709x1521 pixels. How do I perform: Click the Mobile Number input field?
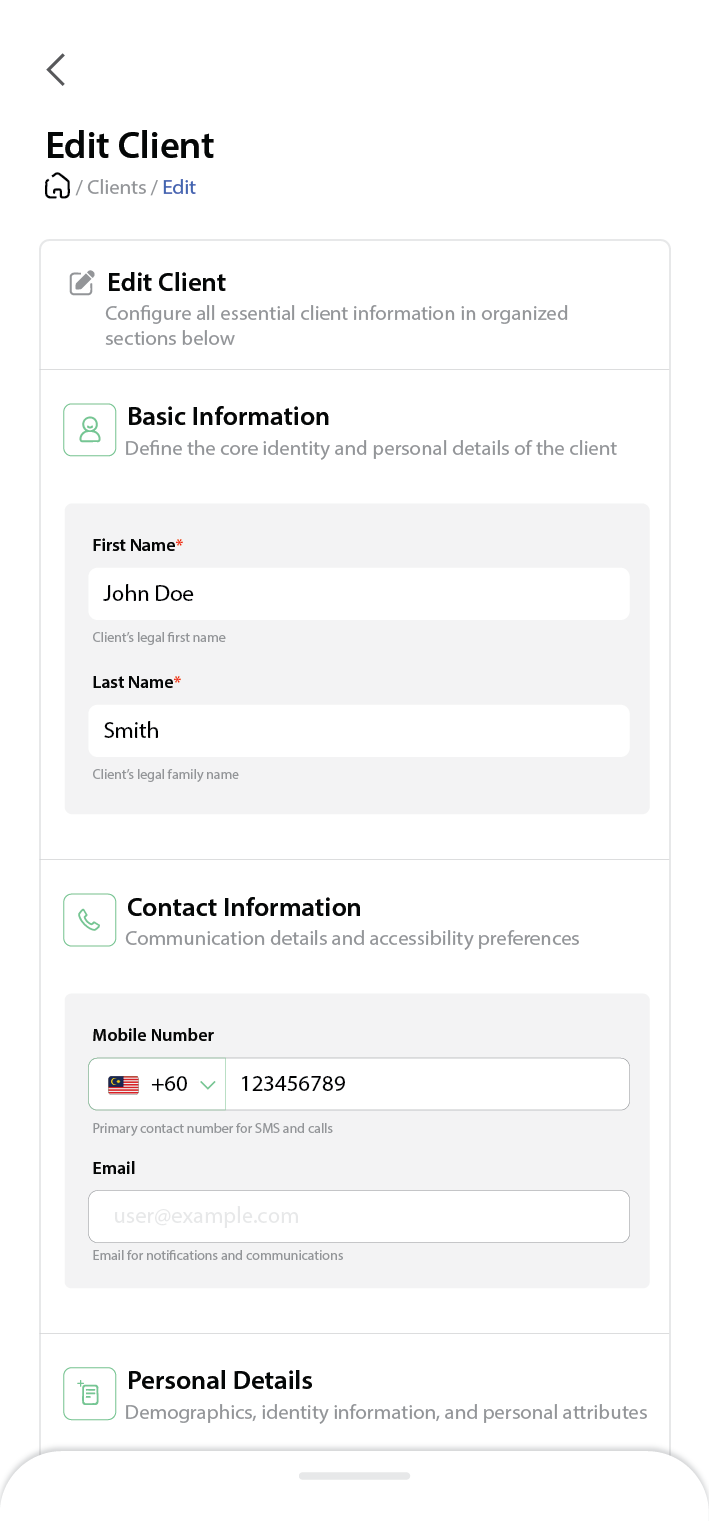(x=427, y=1085)
